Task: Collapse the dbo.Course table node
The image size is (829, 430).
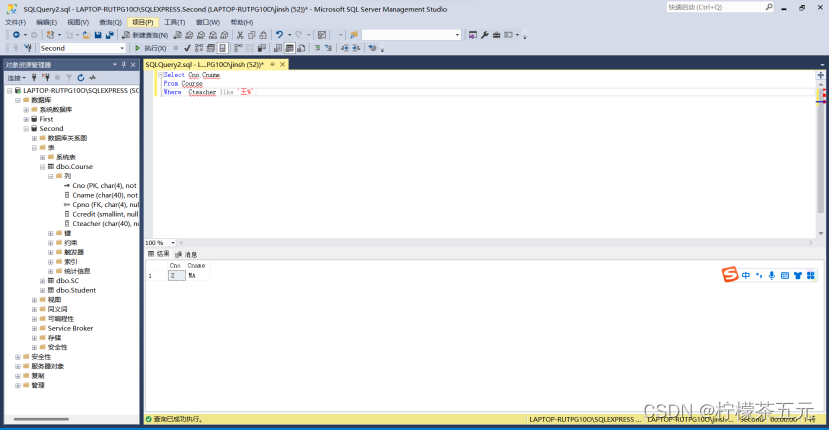Action: click(43, 167)
